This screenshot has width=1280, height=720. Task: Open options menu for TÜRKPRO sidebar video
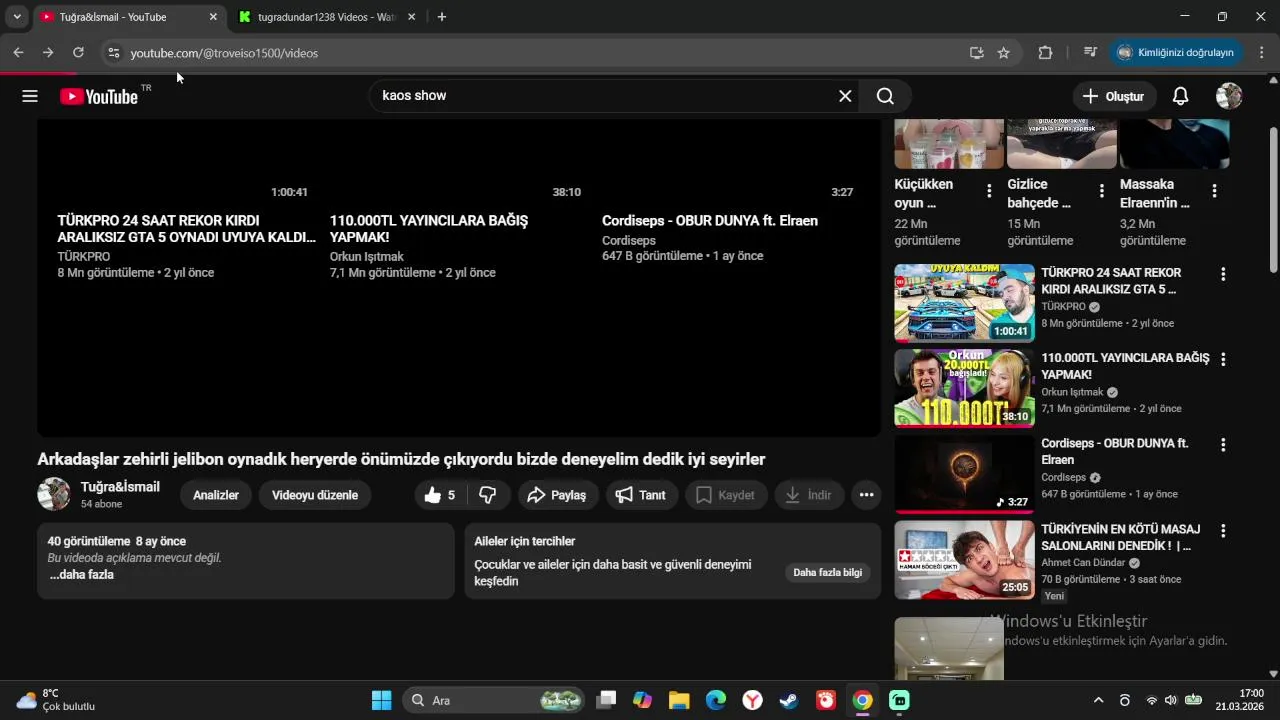(x=1222, y=274)
